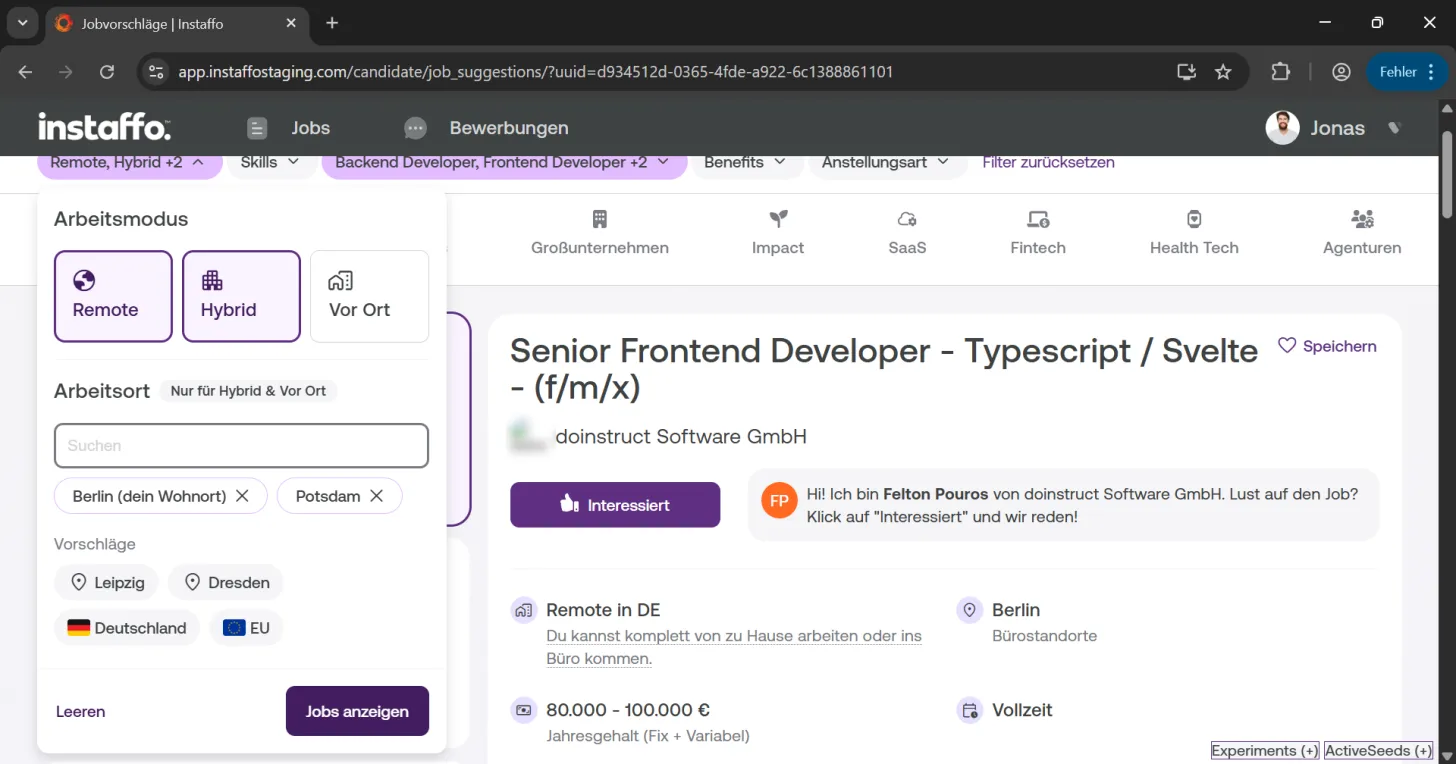This screenshot has width=1456, height=764.
Task: Open the Jobs navigation item
Action: pos(288,128)
